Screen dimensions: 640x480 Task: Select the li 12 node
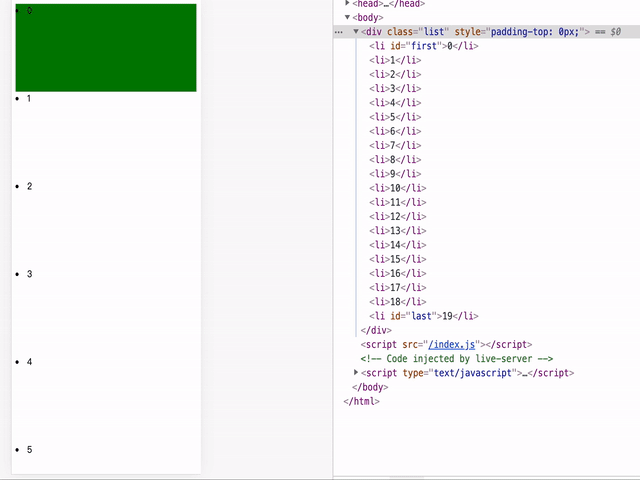[398, 216]
